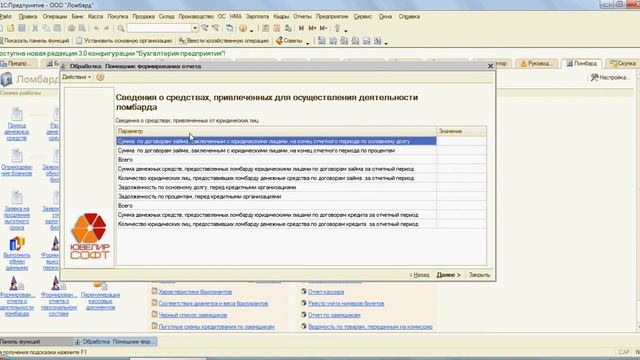Click the round Help icon in the main toolbar
The image size is (640, 360).
click(x=243, y=28)
